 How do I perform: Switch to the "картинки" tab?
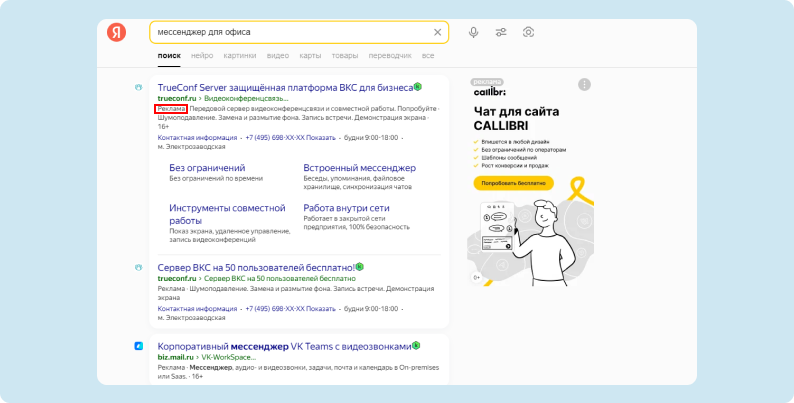pyautogui.click(x=239, y=56)
